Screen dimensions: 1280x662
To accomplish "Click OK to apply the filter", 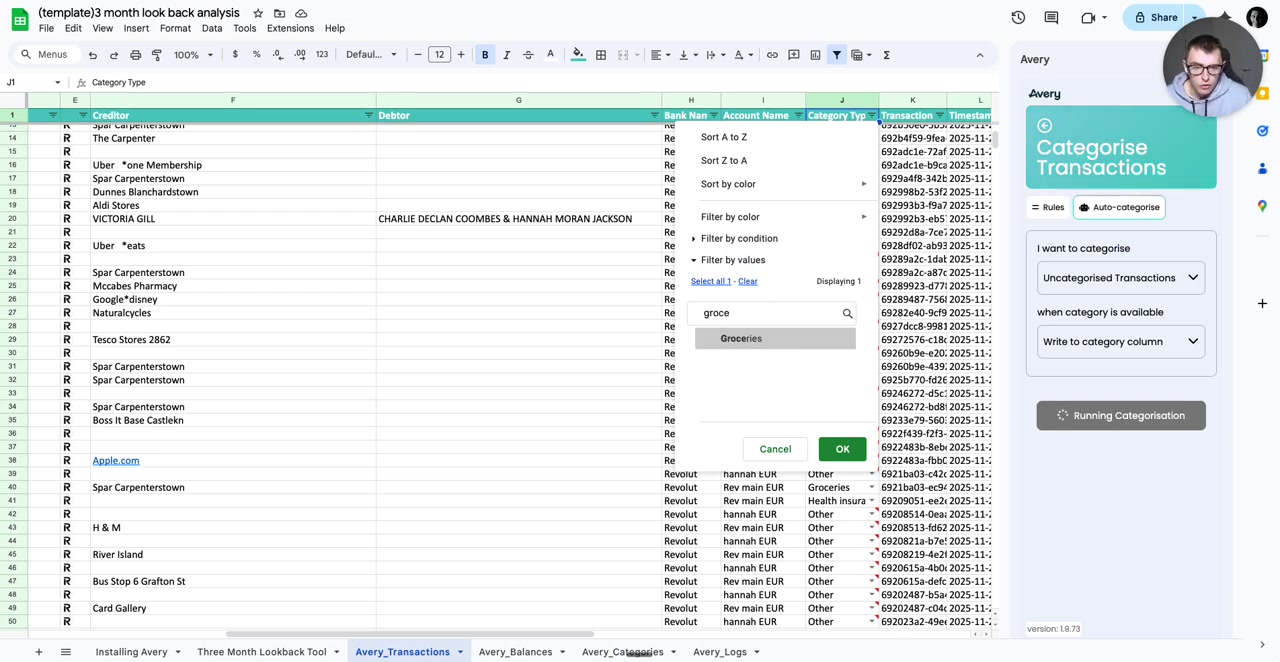I will coord(842,449).
